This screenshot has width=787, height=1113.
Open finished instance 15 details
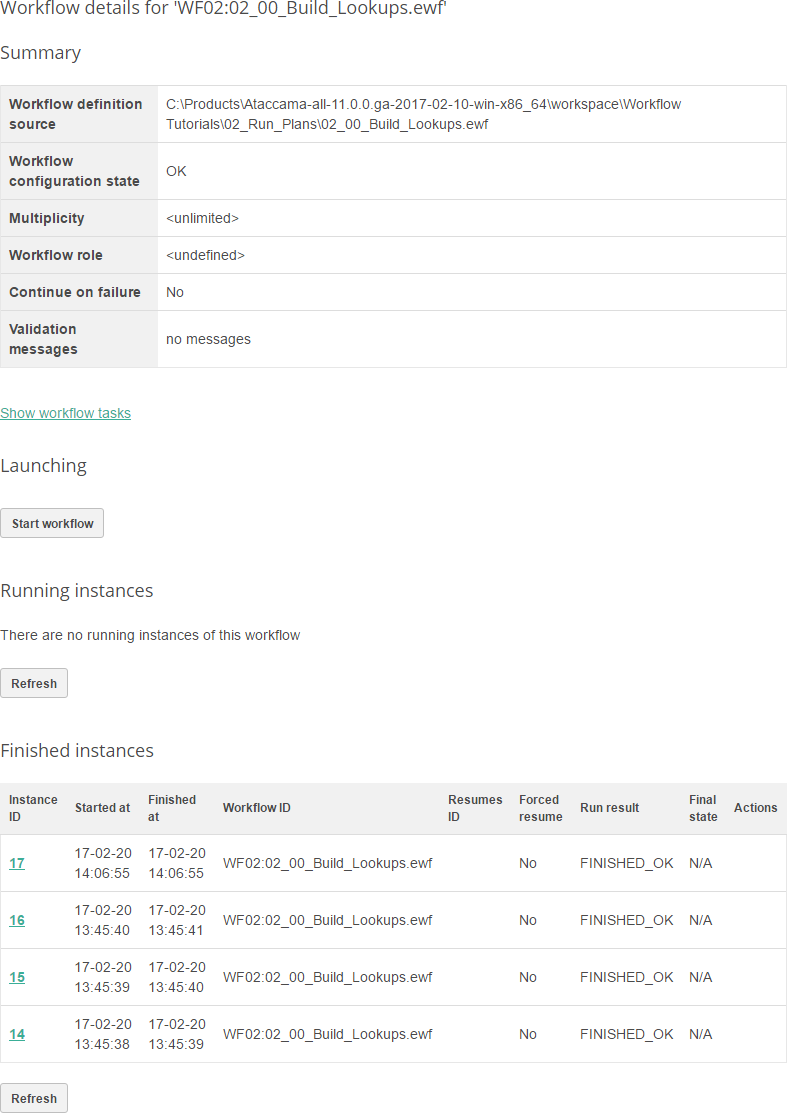pos(17,977)
